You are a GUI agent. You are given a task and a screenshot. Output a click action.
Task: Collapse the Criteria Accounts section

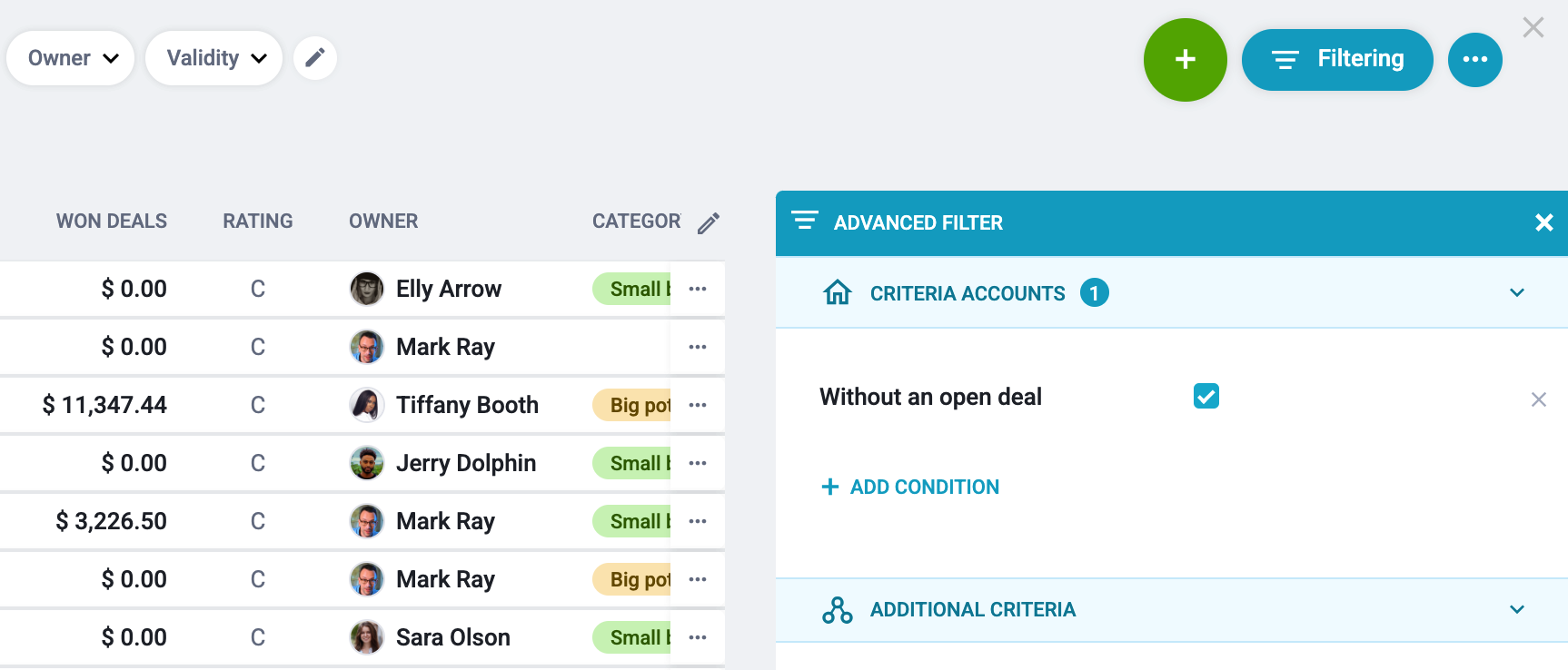click(1516, 292)
